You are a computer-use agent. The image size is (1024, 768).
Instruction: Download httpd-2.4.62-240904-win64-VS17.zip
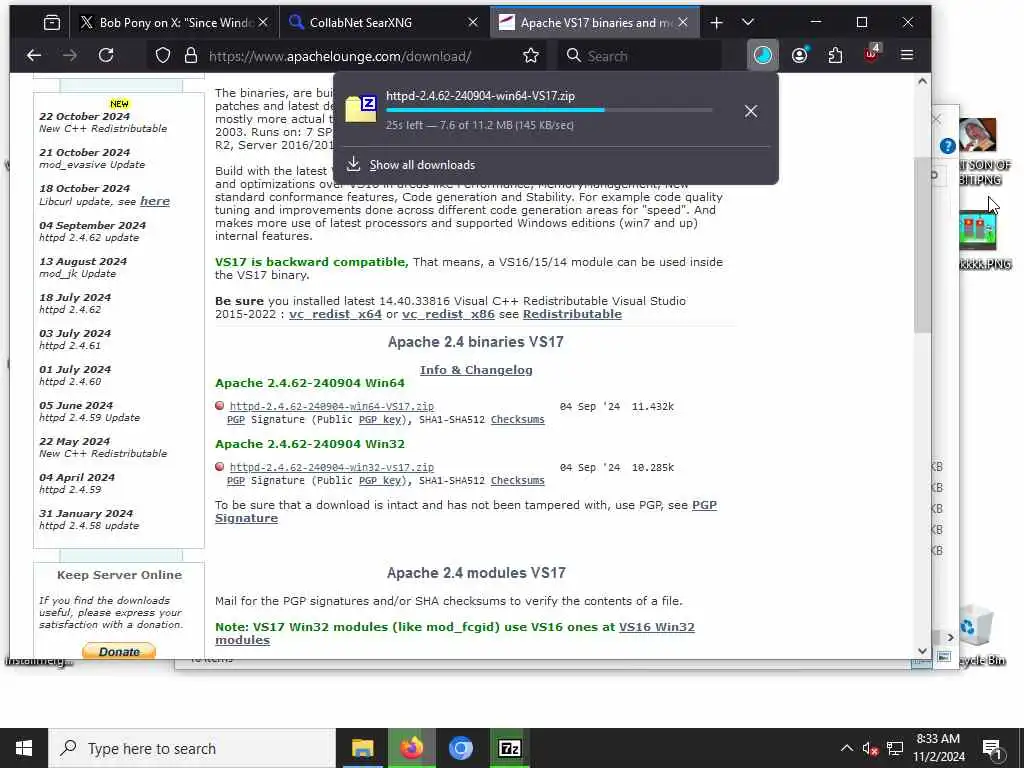(x=332, y=406)
